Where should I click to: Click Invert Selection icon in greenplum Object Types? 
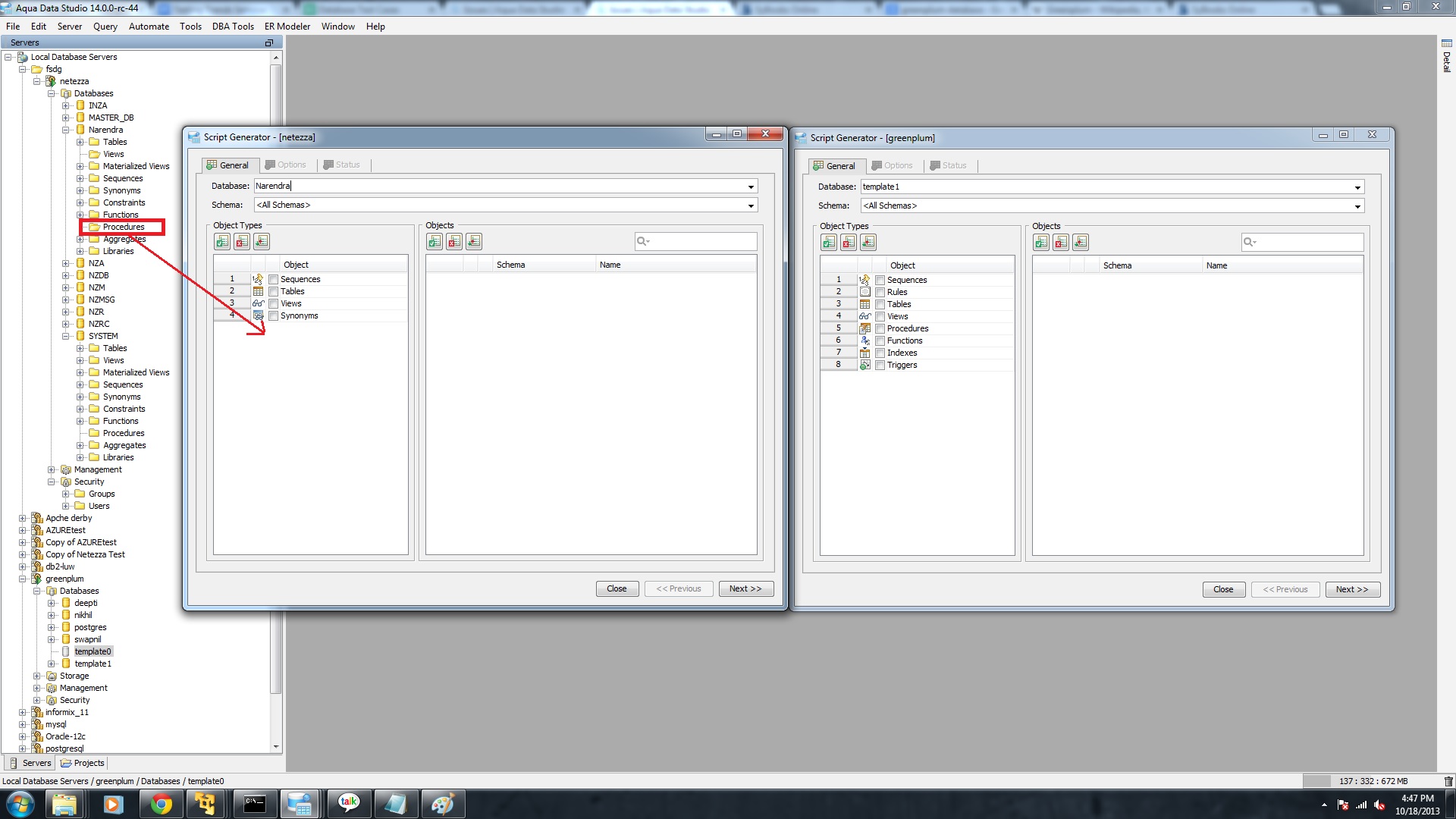click(x=868, y=242)
